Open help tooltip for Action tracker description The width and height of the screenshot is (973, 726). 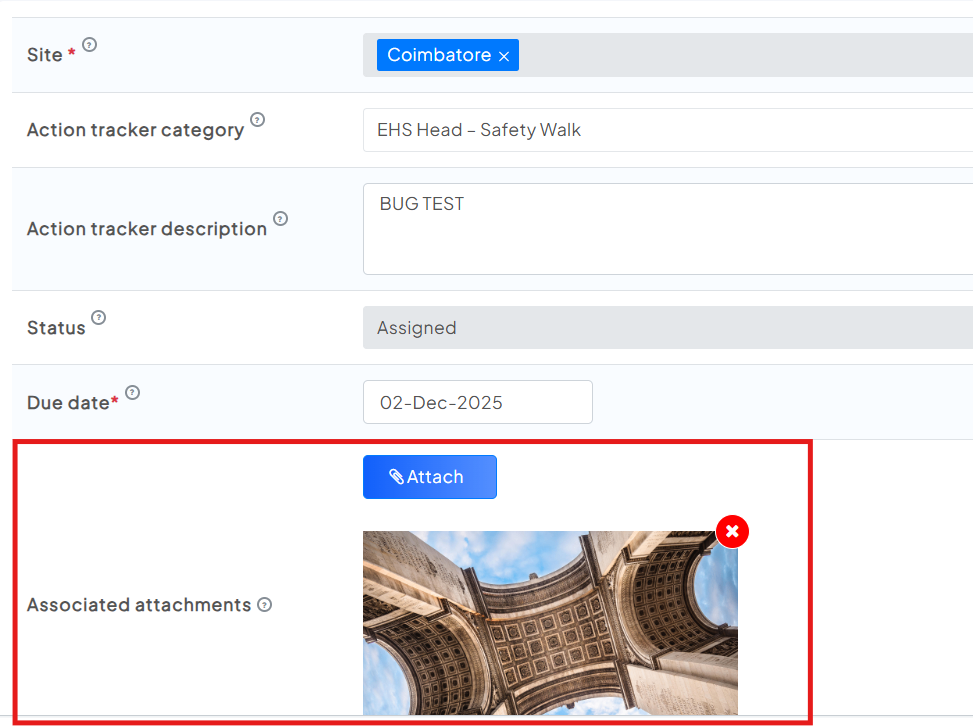tap(280, 219)
